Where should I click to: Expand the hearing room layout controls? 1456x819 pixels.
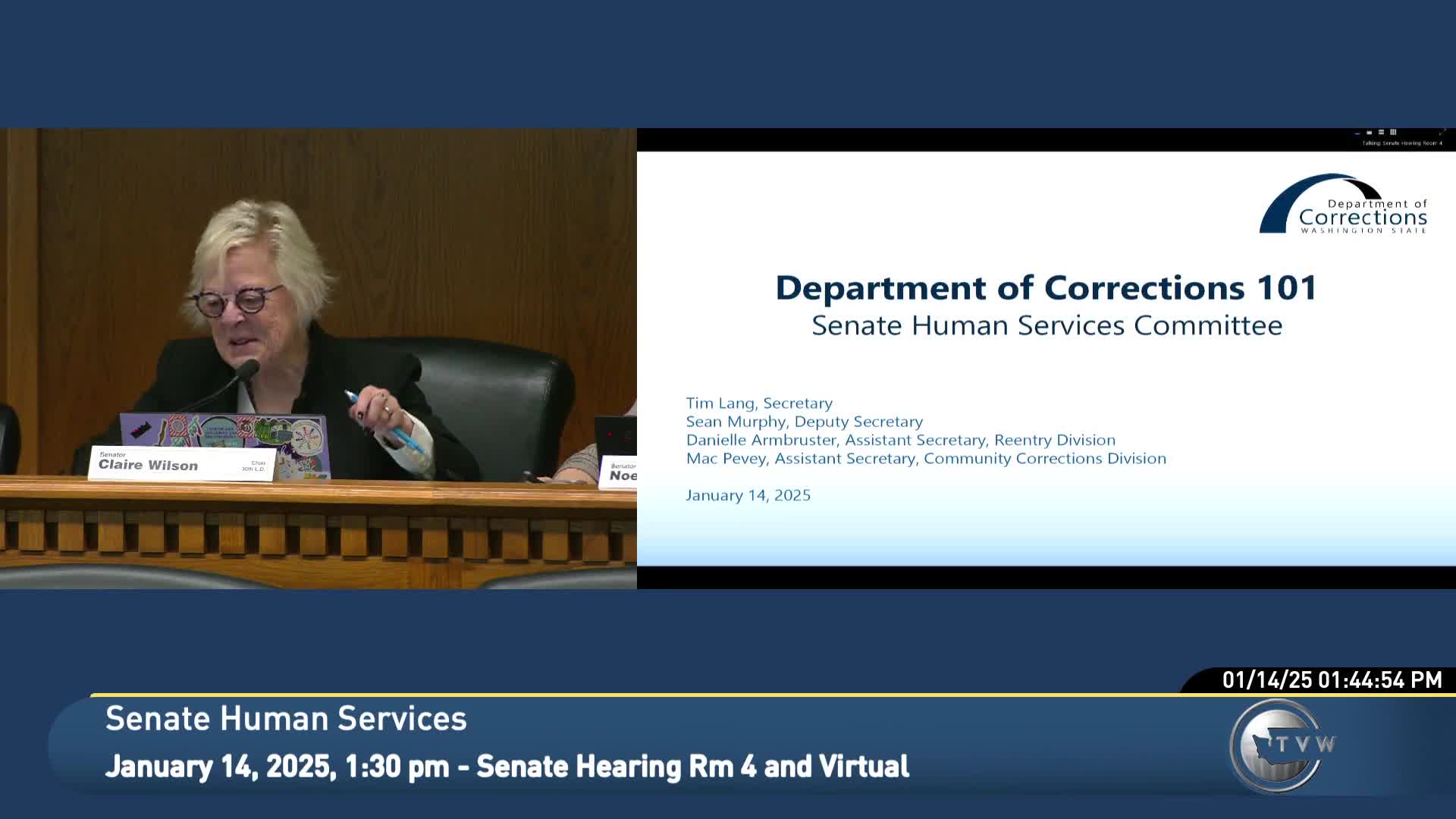click(x=1381, y=133)
